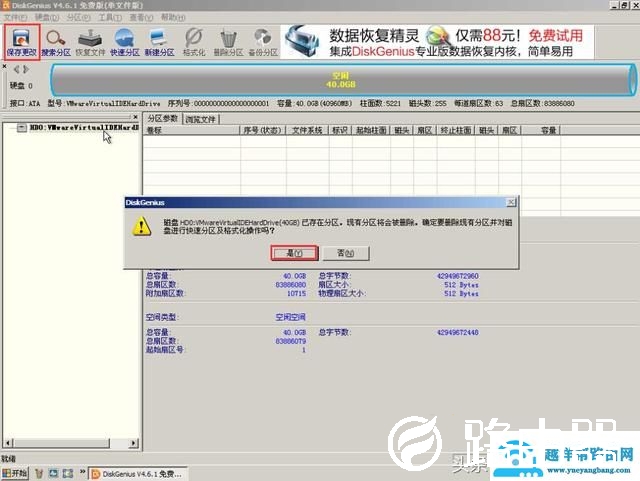Click the DiskGenius V4.6.1 taskbar button

(138, 474)
